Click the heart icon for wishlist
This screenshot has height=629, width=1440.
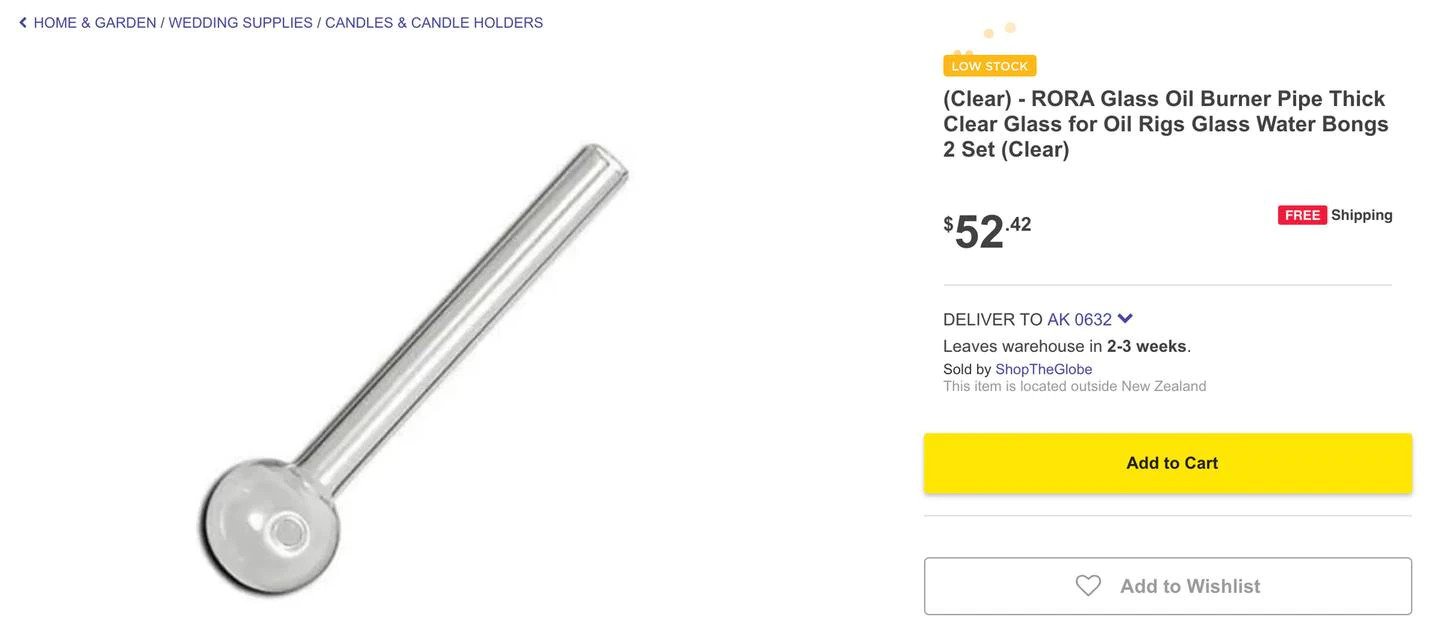pyautogui.click(x=1088, y=586)
